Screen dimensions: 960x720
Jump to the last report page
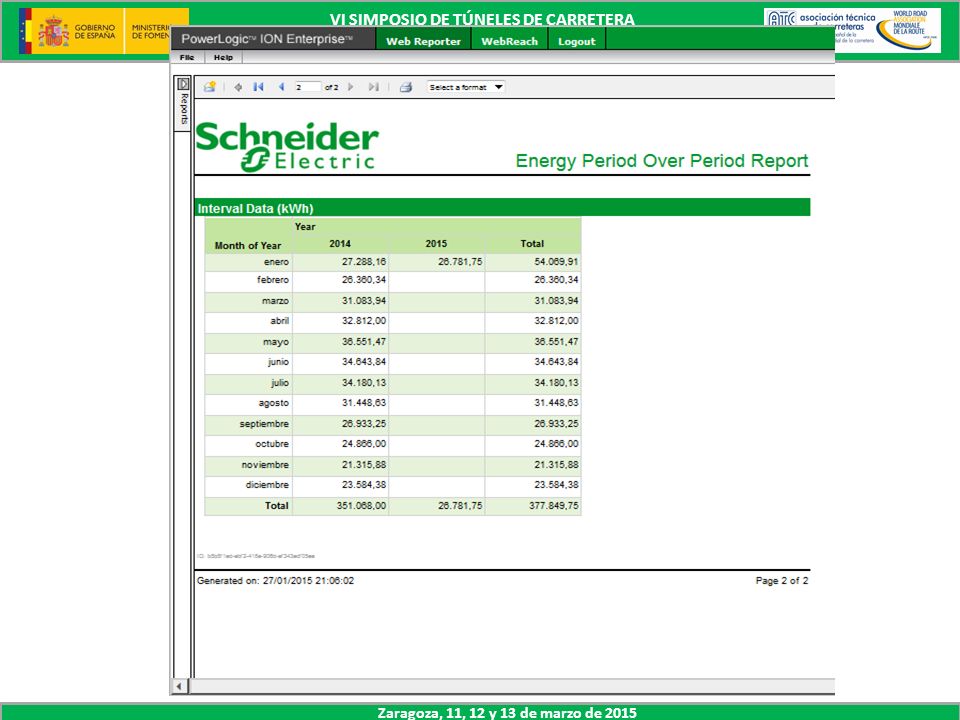(373, 87)
